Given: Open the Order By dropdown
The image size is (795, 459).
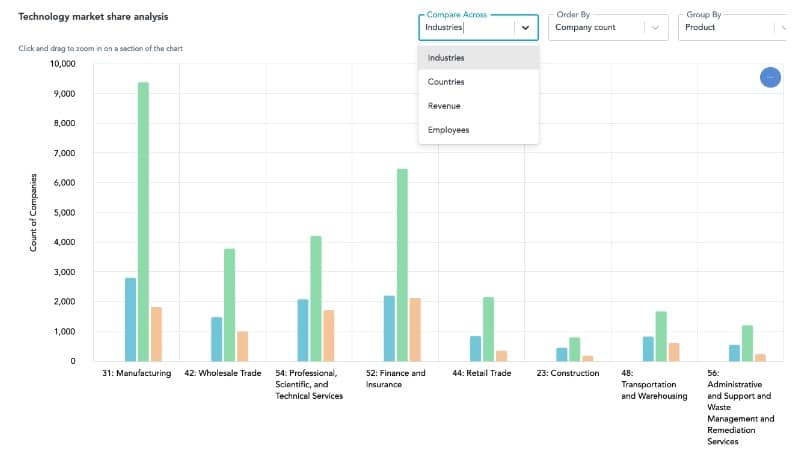Looking at the screenshot, I should (x=608, y=28).
